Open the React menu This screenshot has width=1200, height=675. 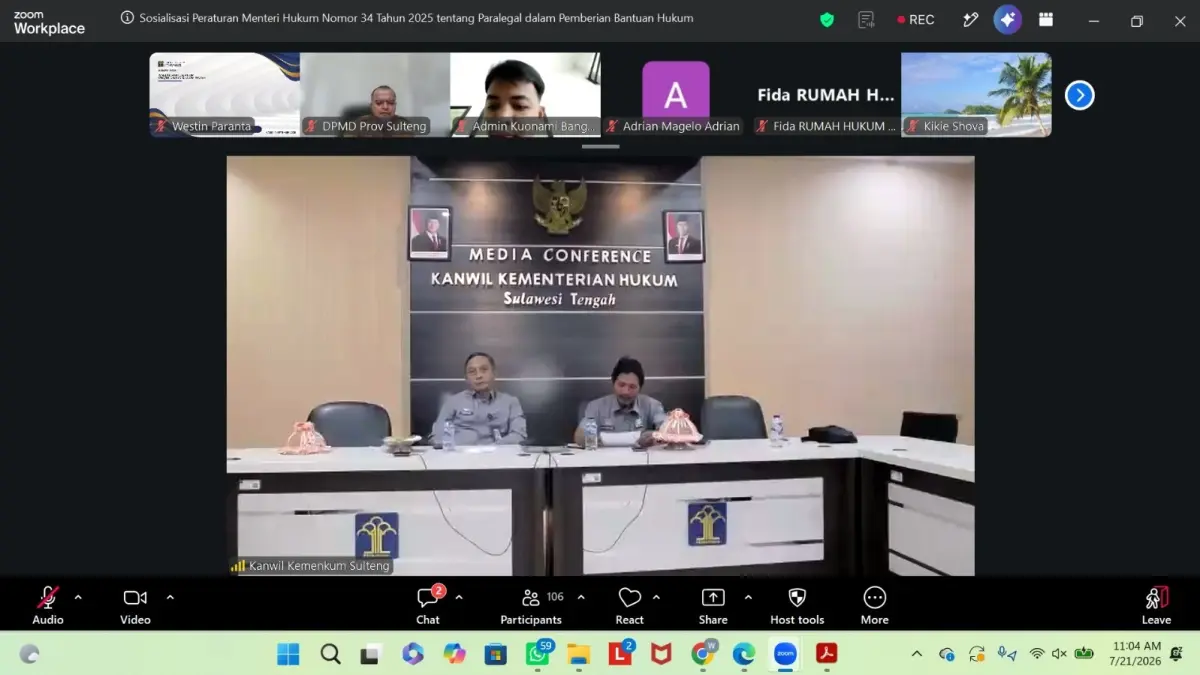coord(629,605)
